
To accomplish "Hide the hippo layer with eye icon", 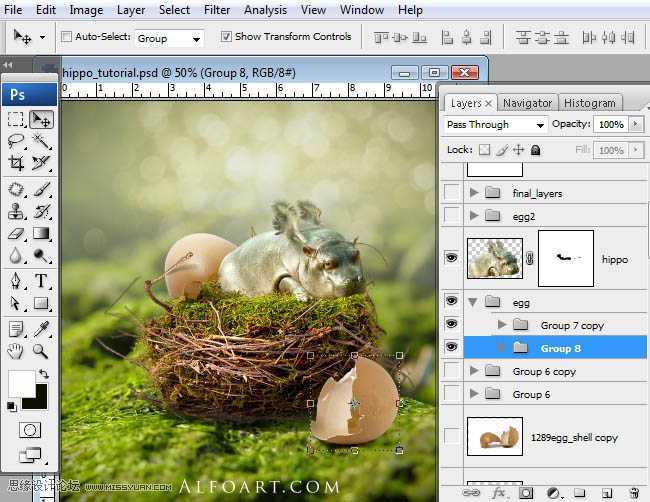I will pos(451,258).
